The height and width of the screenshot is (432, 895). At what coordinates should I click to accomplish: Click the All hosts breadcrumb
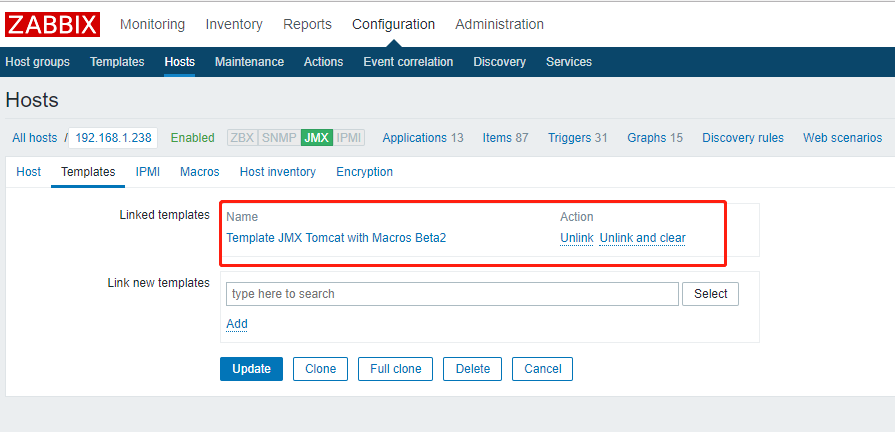tap(35, 138)
